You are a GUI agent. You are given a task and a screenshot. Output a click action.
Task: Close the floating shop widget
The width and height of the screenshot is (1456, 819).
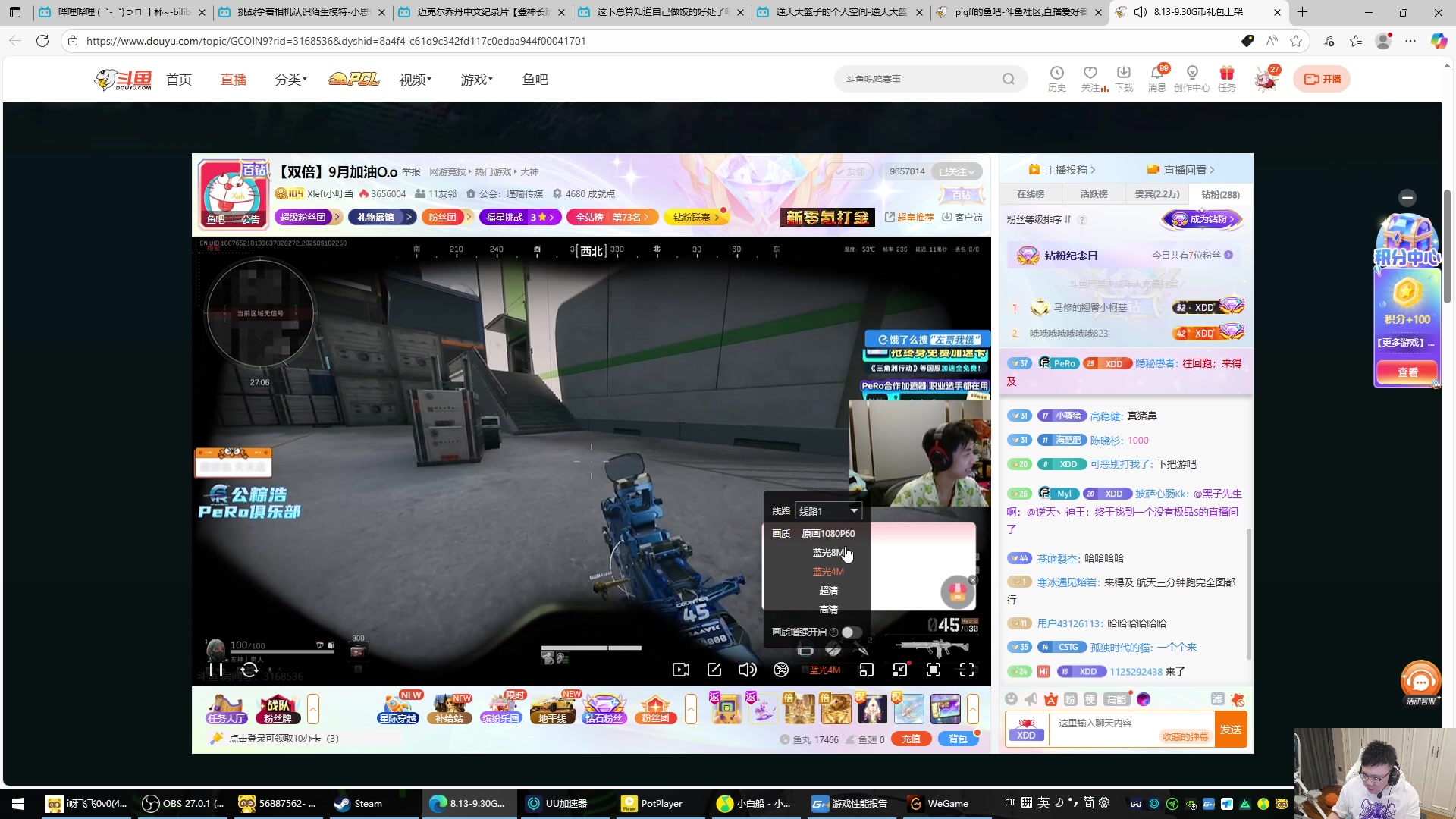click(973, 580)
